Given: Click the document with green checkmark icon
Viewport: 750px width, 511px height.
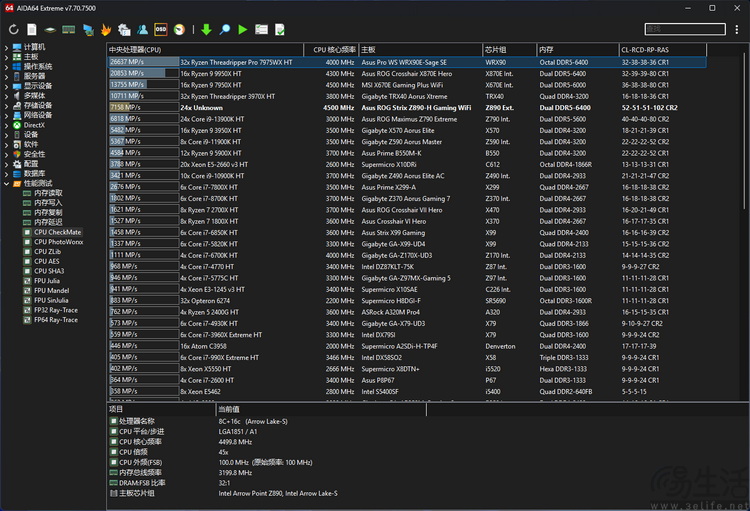Looking at the screenshot, I should coord(280,30).
